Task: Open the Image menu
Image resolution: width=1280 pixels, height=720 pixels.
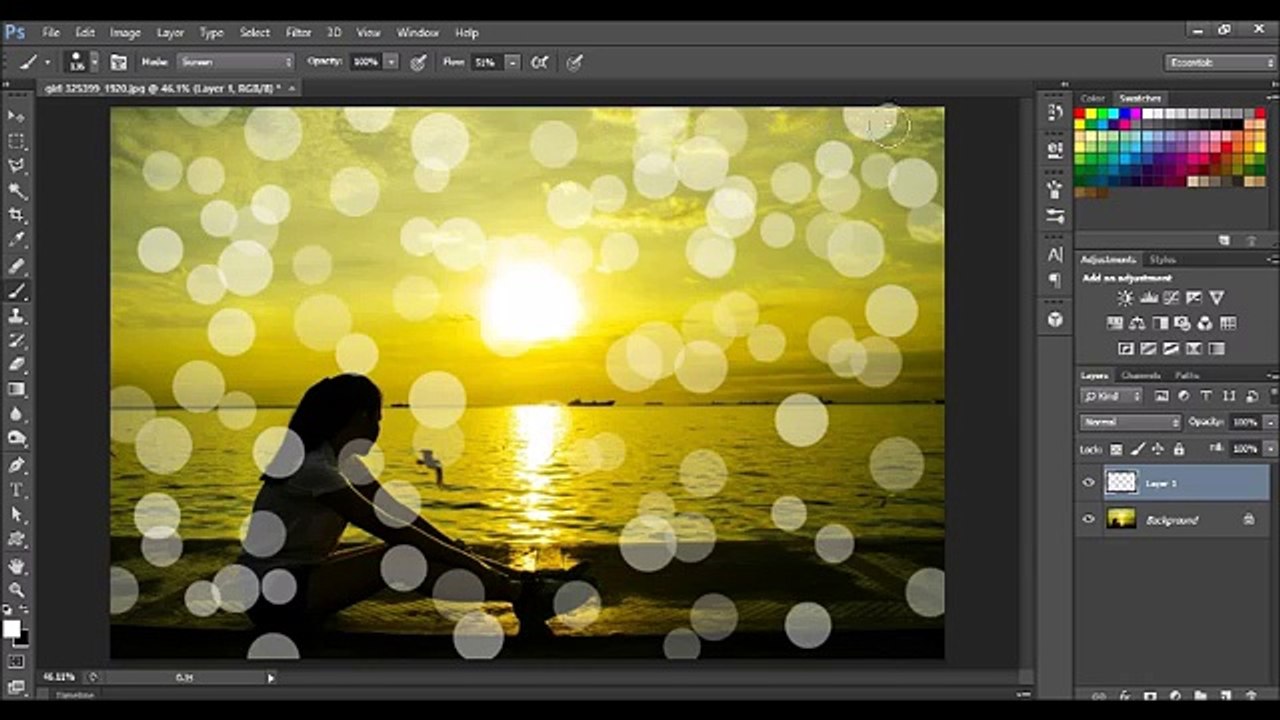Action: 125,32
